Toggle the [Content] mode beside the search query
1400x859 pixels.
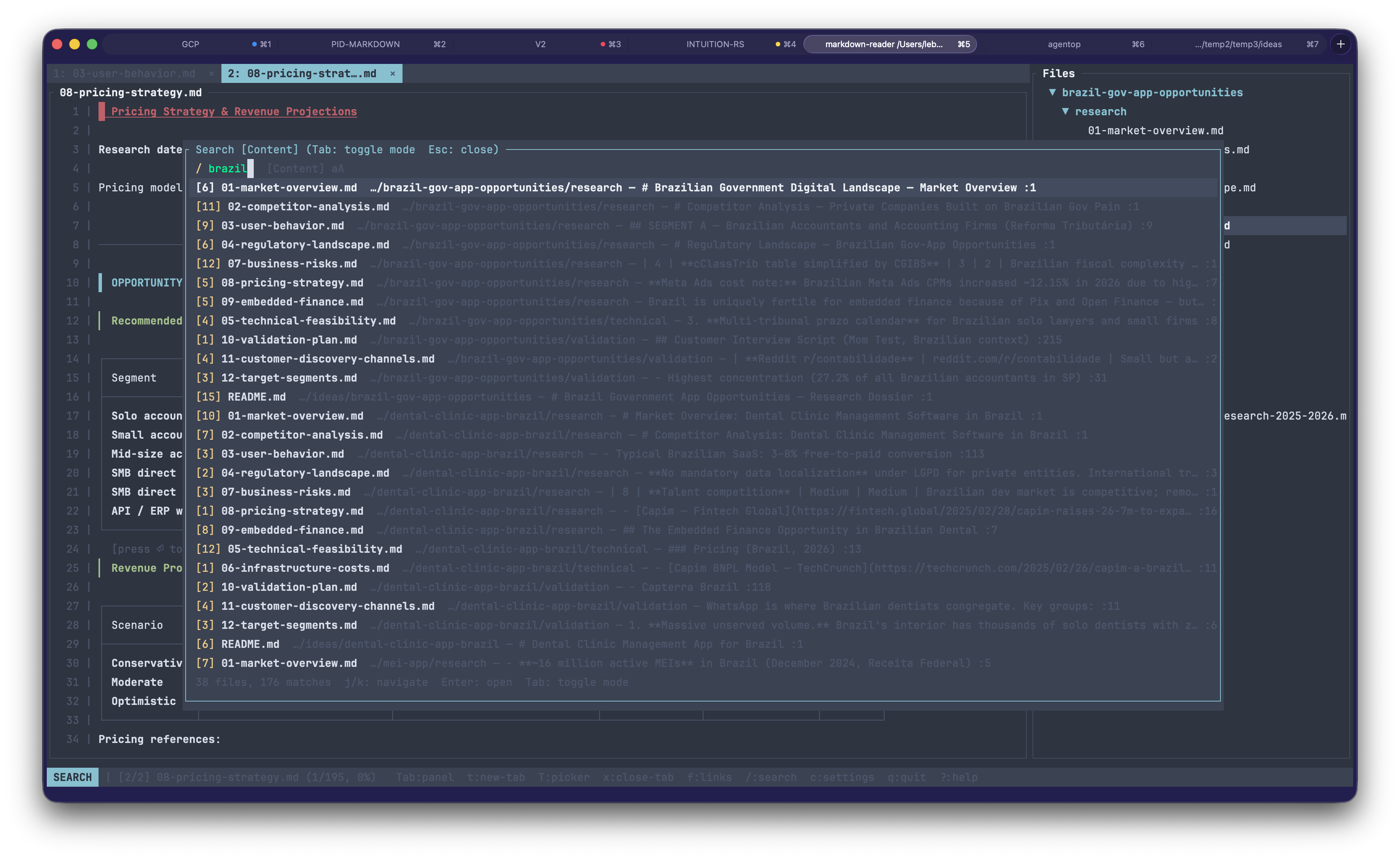[x=296, y=168]
